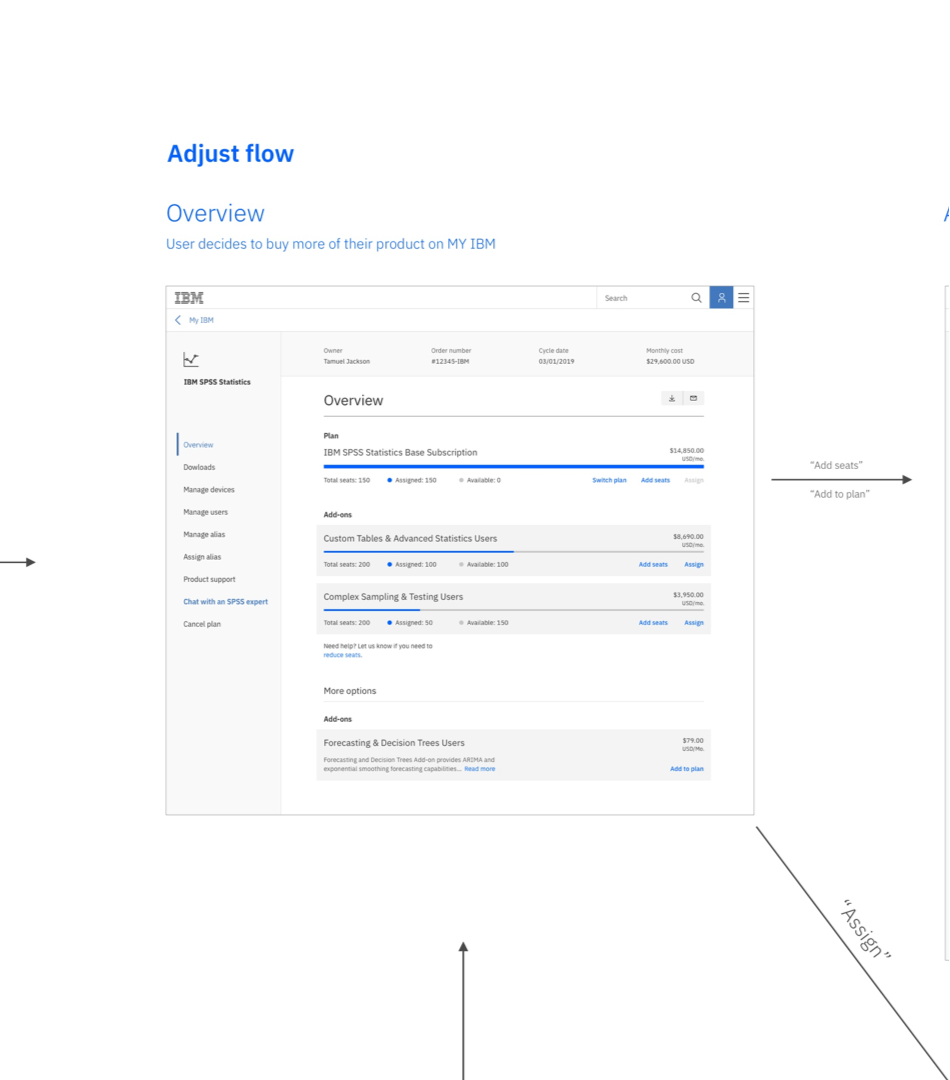Click the owner name Tamuel Jackson
Viewport: 950px width, 1080px height.
(x=347, y=362)
